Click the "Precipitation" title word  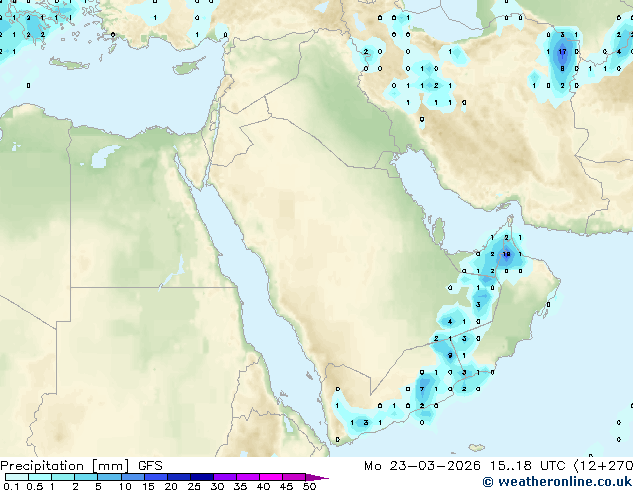(x=42, y=466)
